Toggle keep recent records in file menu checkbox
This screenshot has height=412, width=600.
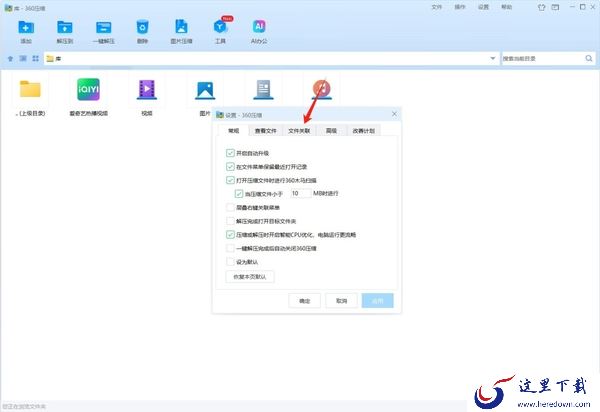click(x=230, y=166)
